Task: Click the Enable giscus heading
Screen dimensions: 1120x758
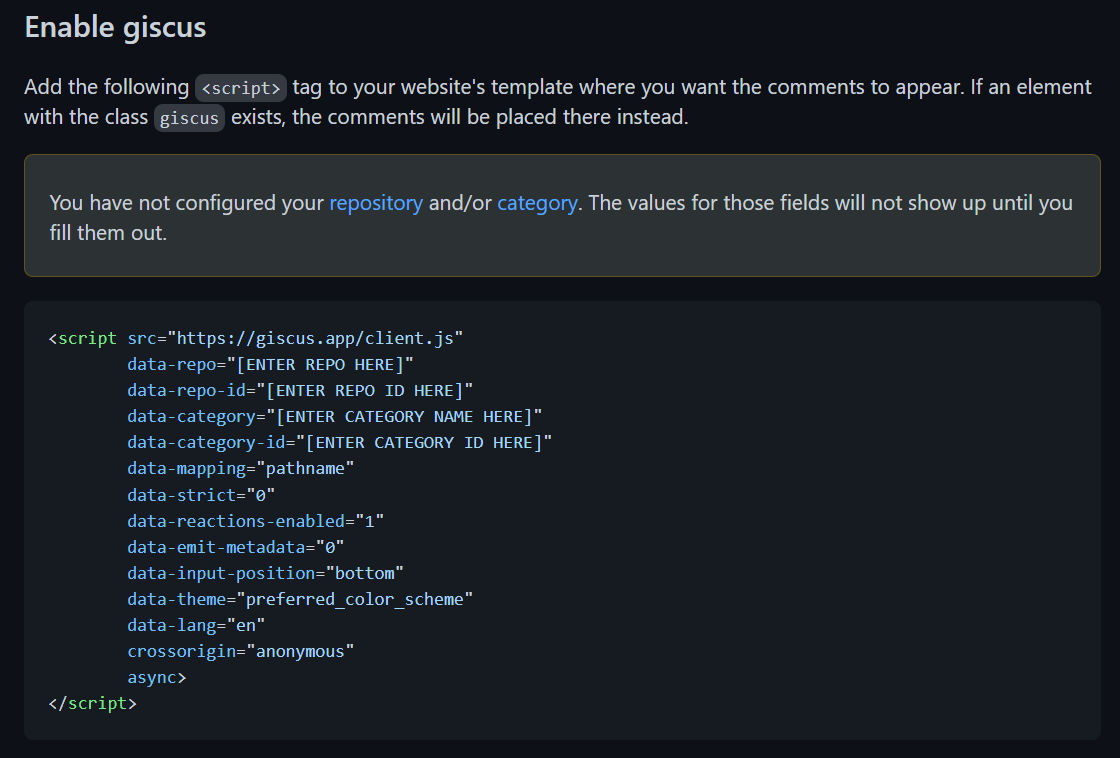Action: pos(115,27)
